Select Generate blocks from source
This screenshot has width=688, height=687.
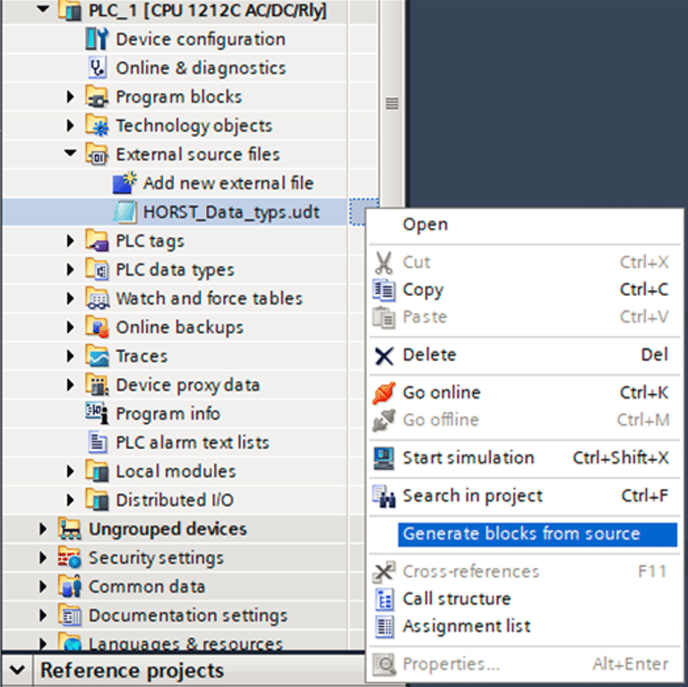tap(521, 534)
